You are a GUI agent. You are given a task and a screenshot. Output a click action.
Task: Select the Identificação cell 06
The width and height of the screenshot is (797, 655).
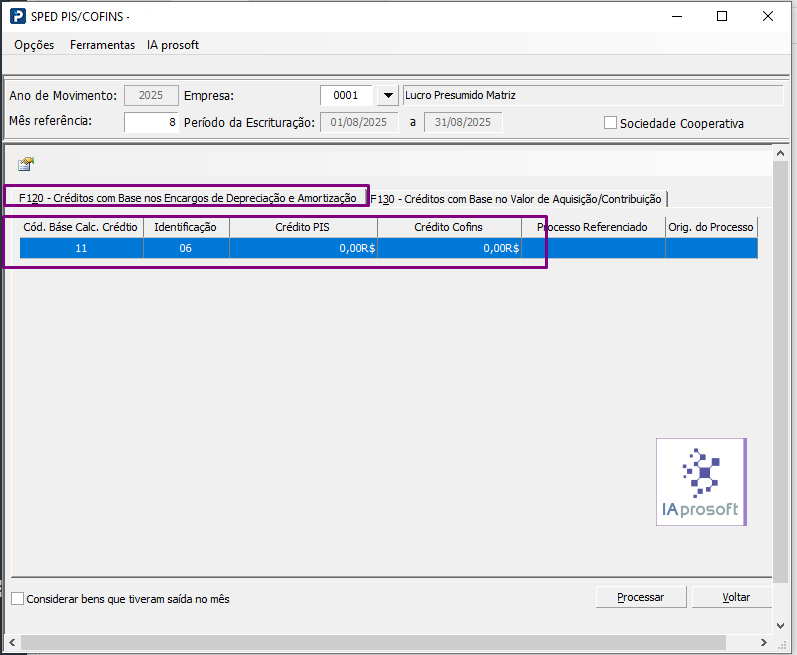pyautogui.click(x=186, y=248)
